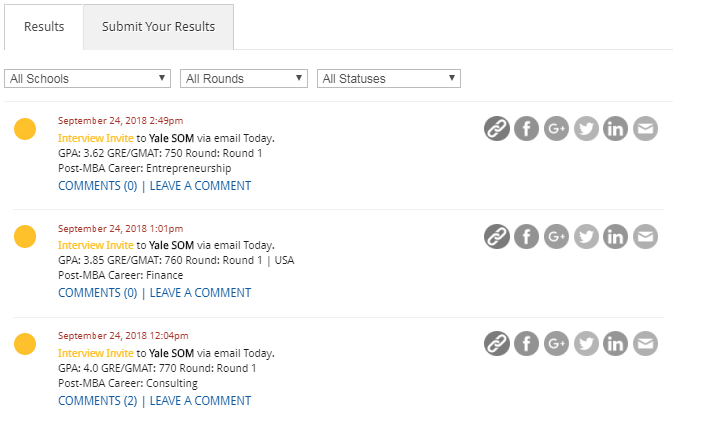Tweet the 1:01pm interview invite result
Screen dimensions: 706x421
586,236
